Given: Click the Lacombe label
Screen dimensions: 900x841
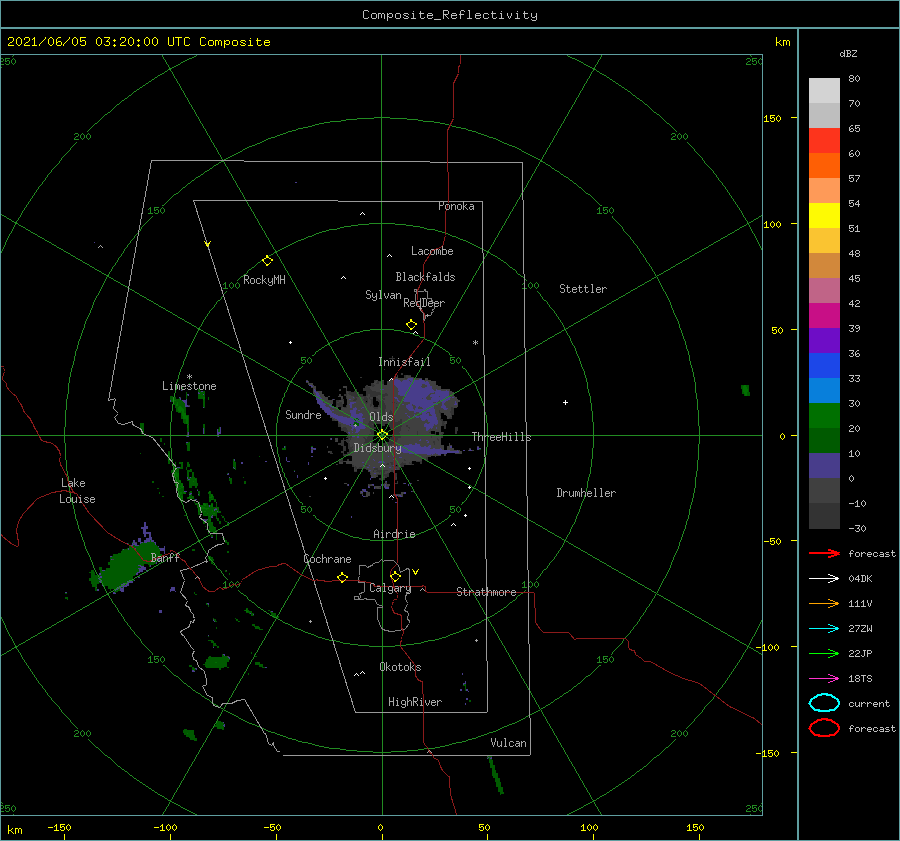Looking at the screenshot, I should click(432, 251).
